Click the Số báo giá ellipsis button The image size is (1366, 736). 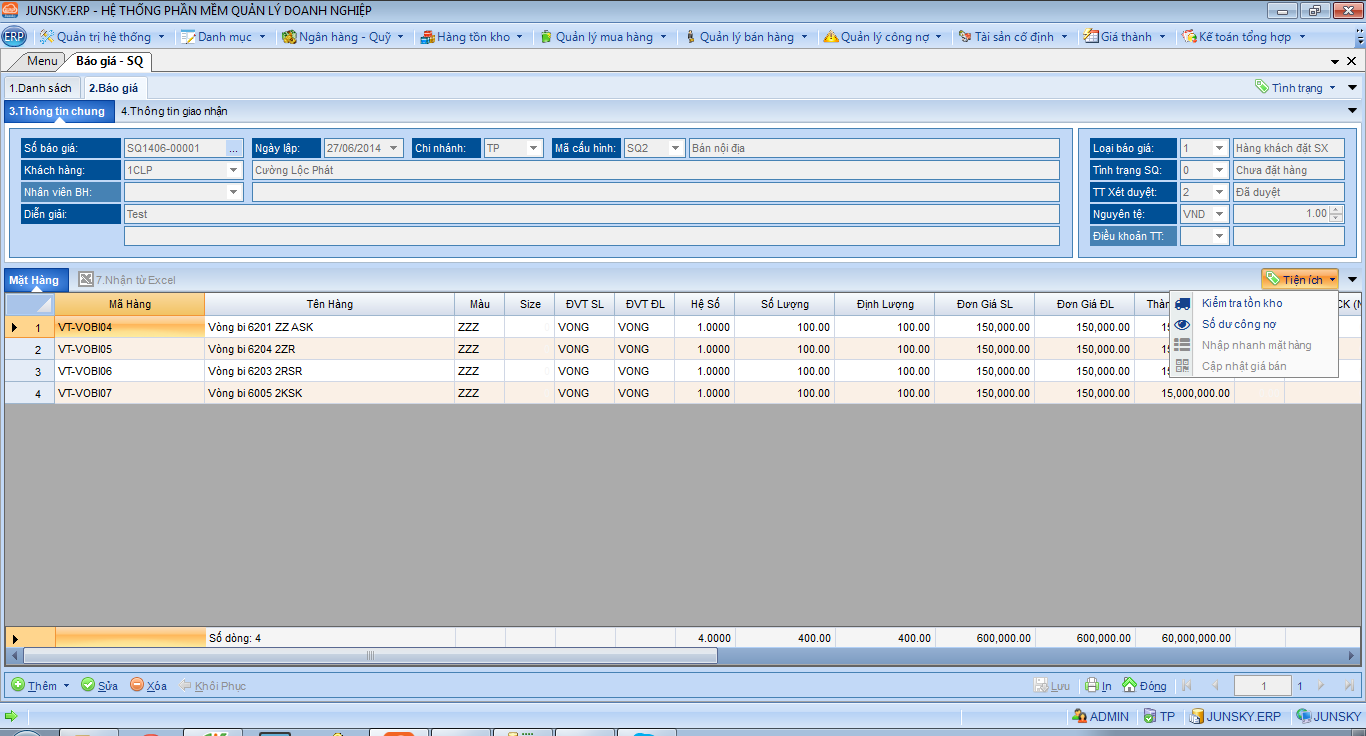[x=234, y=148]
